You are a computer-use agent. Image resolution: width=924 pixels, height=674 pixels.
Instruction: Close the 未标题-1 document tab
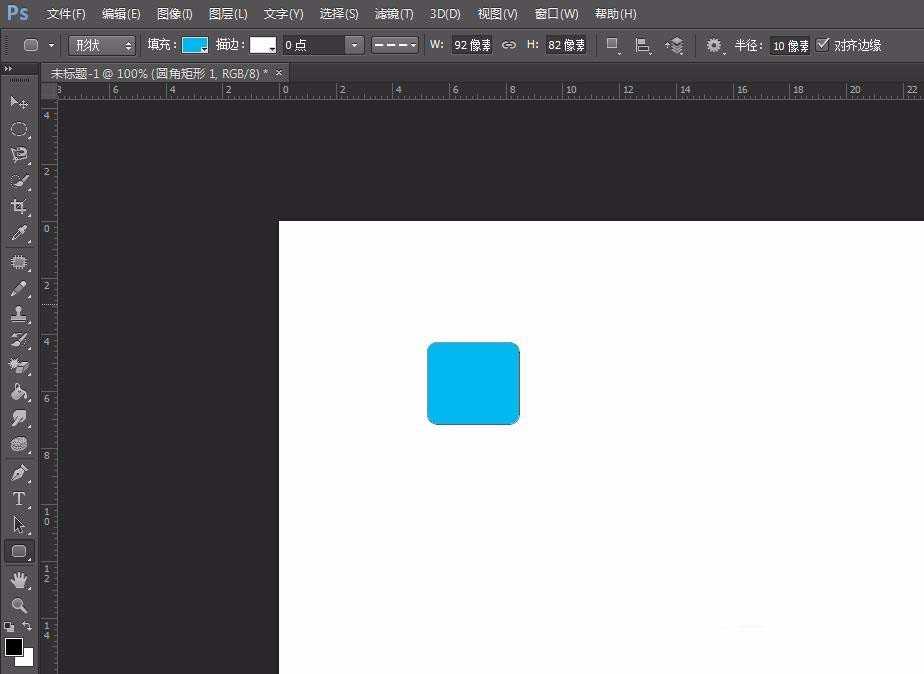coord(279,73)
